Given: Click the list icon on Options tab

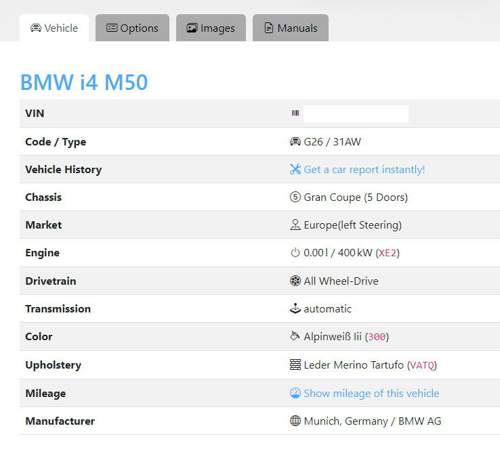Looking at the screenshot, I should click(112, 28).
